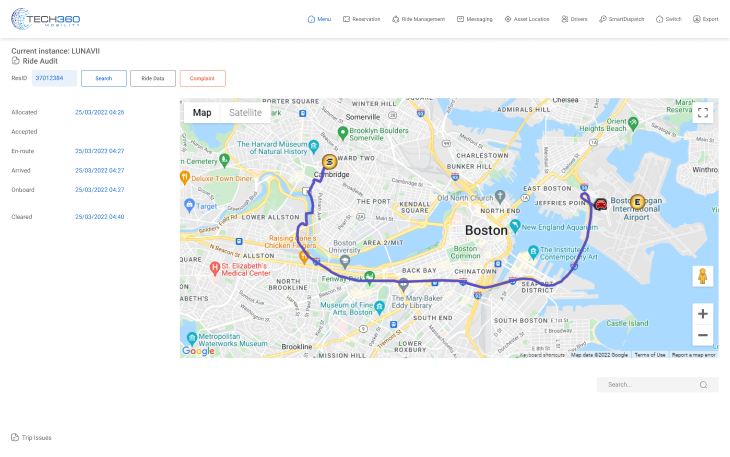Click the Target store map pin

tap(189, 205)
